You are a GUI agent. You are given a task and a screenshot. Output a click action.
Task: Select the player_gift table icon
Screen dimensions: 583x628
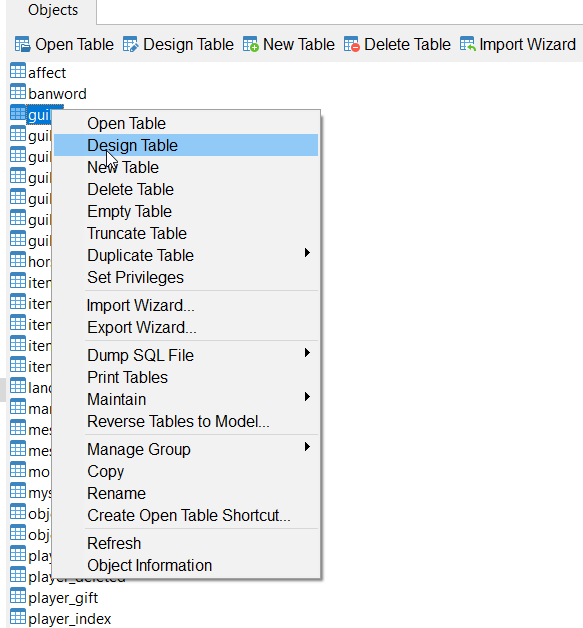pyautogui.click(x=18, y=596)
